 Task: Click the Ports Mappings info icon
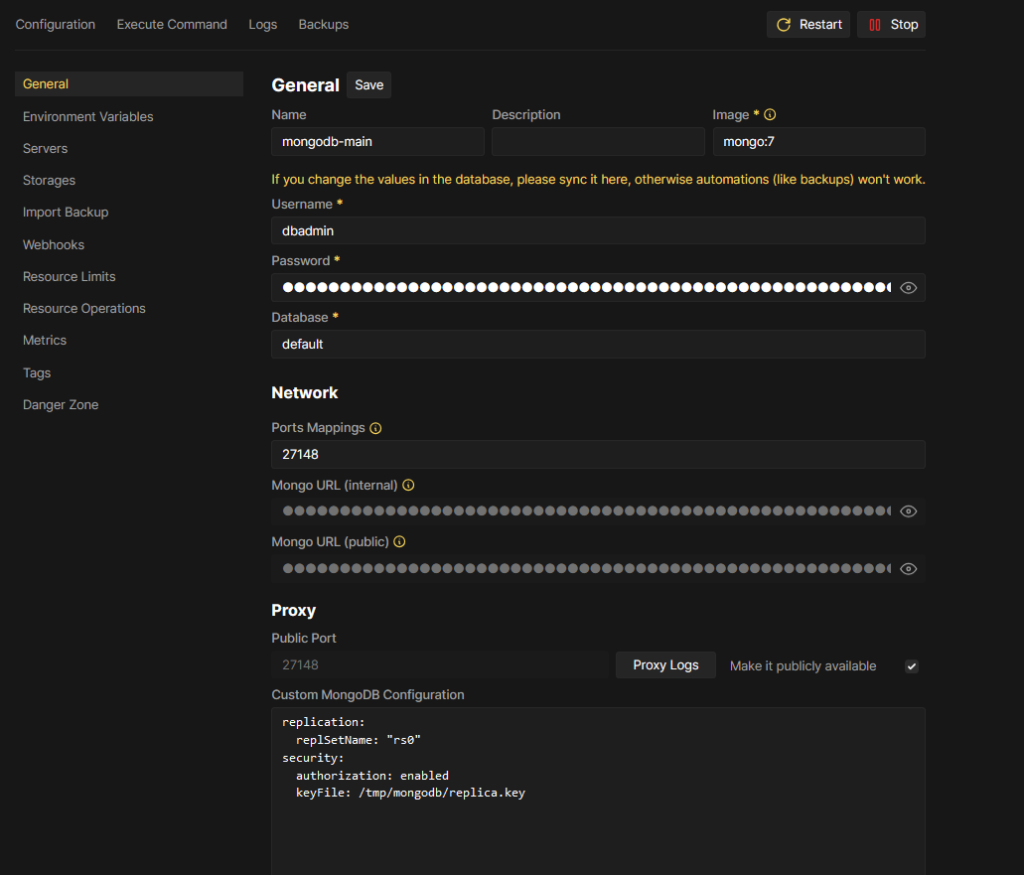(376, 428)
